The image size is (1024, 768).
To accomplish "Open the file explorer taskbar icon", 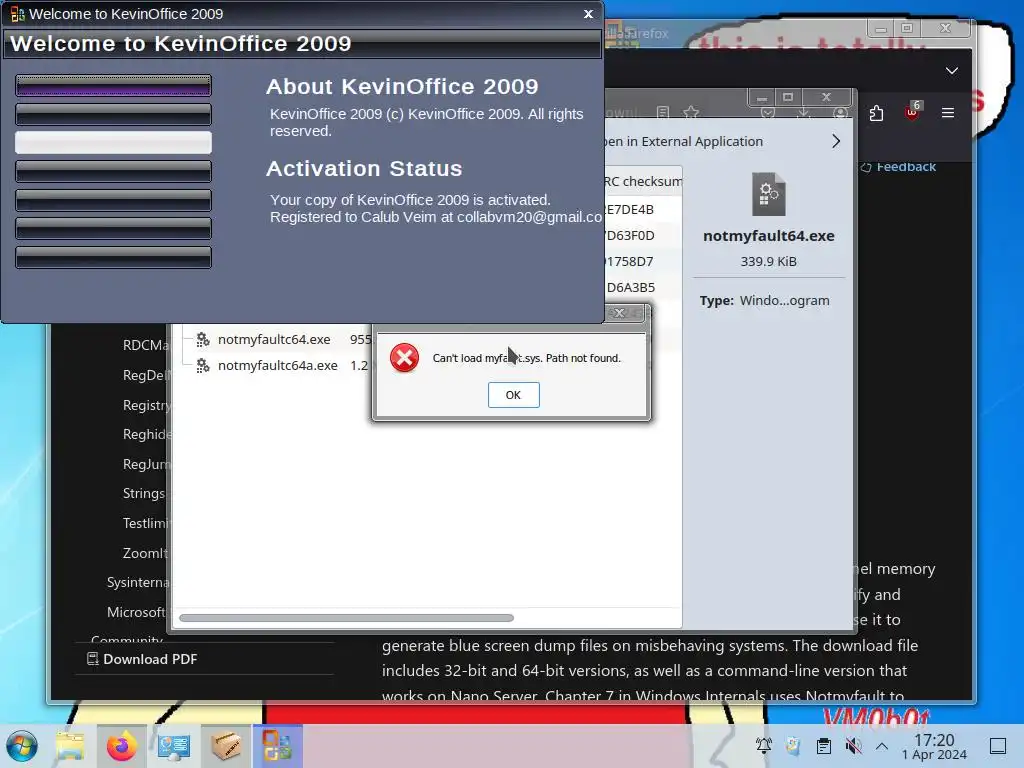I will (70, 746).
